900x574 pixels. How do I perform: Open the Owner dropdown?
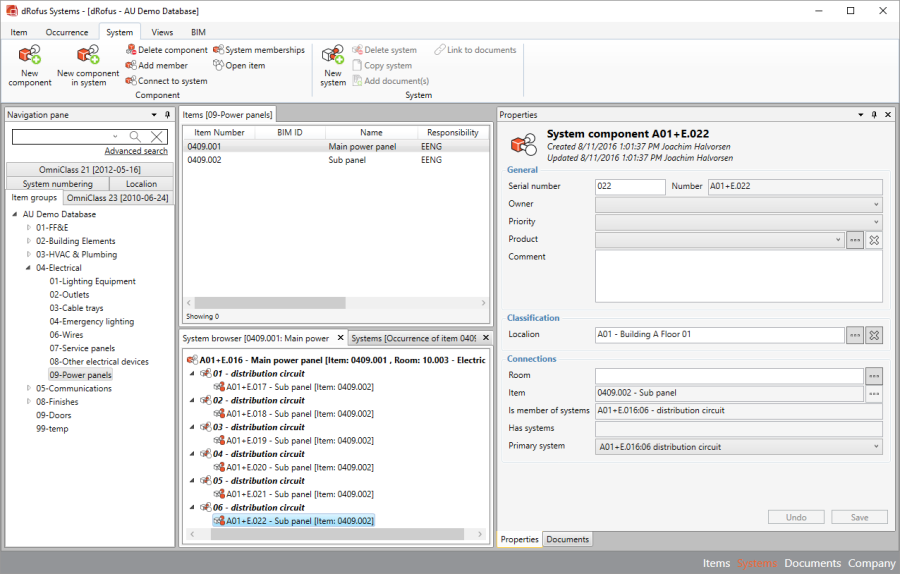pos(875,204)
